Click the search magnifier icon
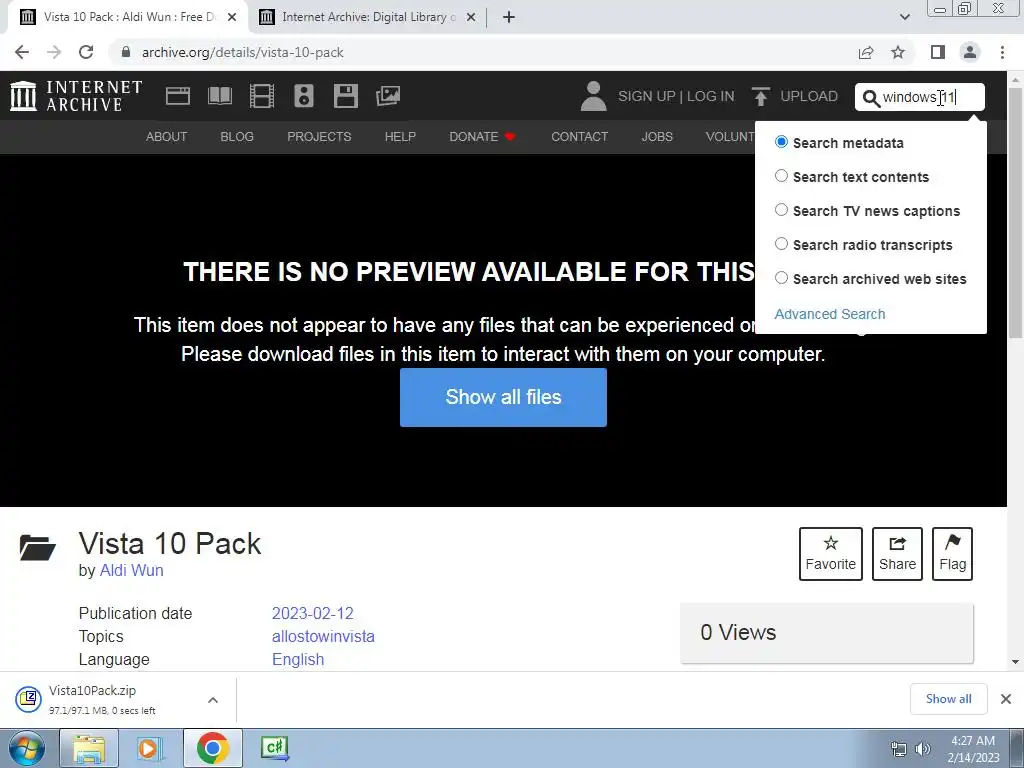Image resolution: width=1024 pixels, height=768 pixels. pos(871,98)
